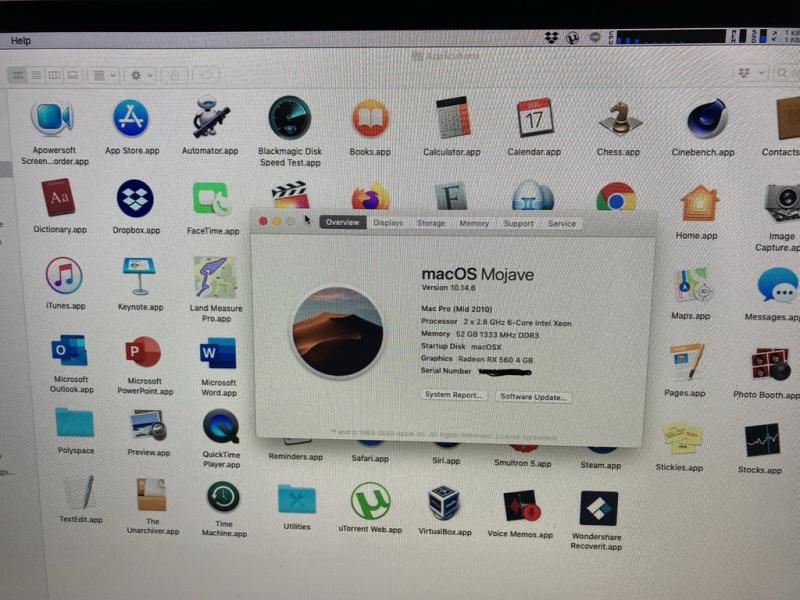
Task: Open QuickTime Player.app icon
Action: point(221,427)
